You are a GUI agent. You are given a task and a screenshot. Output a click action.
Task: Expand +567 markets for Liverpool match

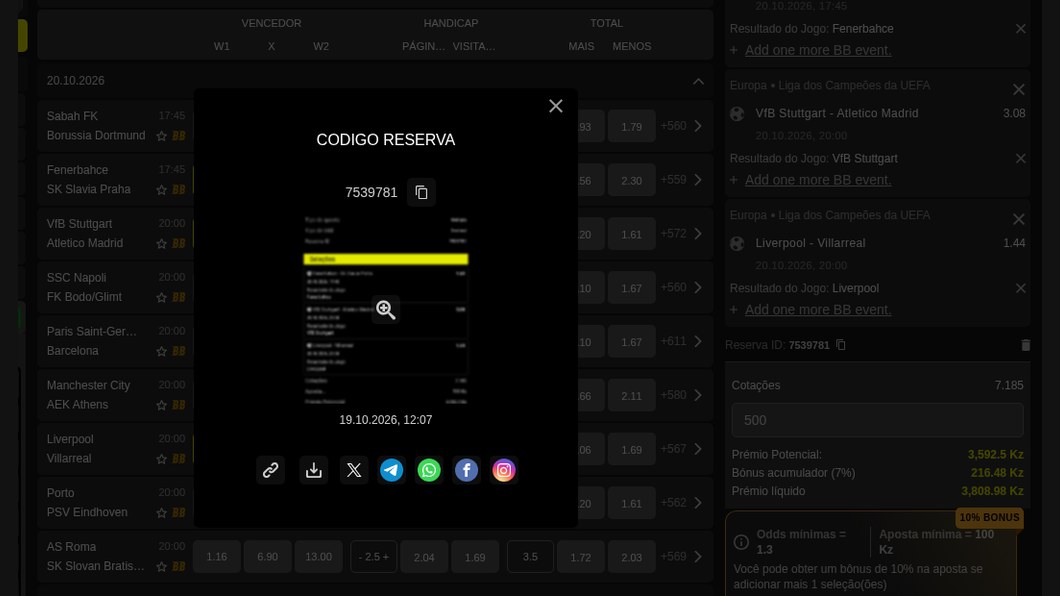coord(682,449)
